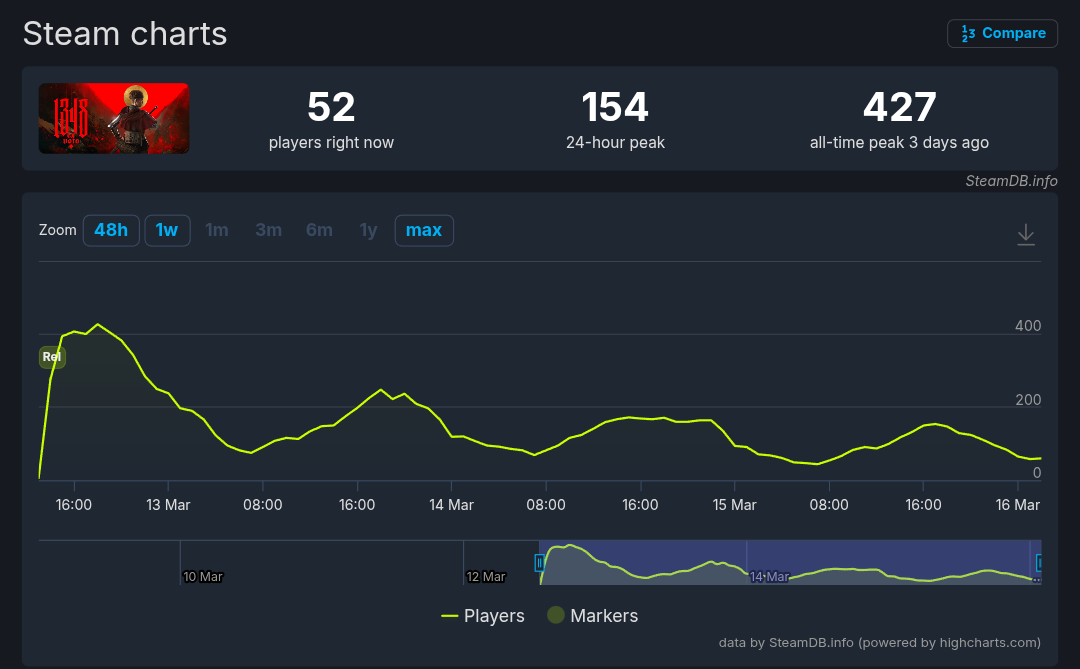Click the SteamDB.info watermark

[x=1011, y=181]
